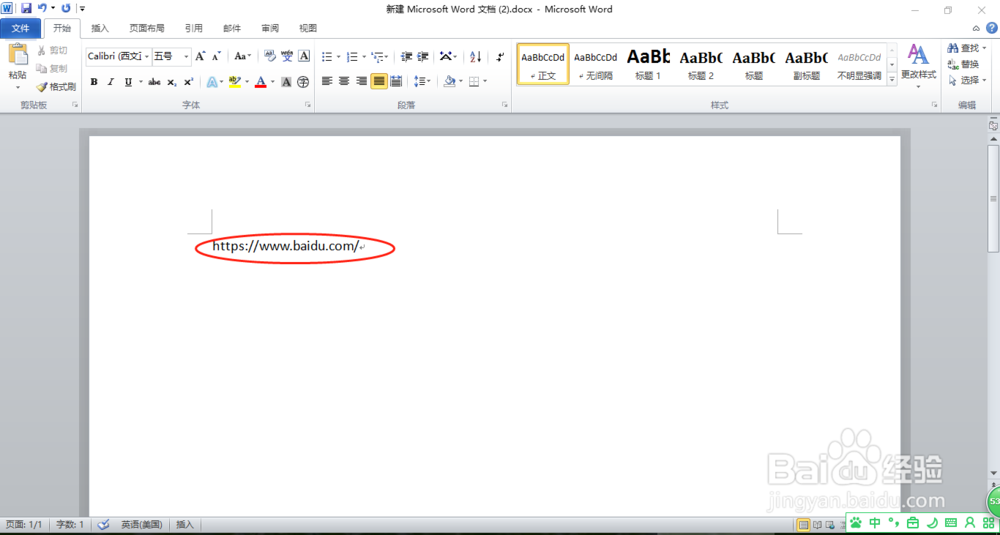Align text left
The width and height of the screenshot is (1000, 535).
click(x=327, y=81)
